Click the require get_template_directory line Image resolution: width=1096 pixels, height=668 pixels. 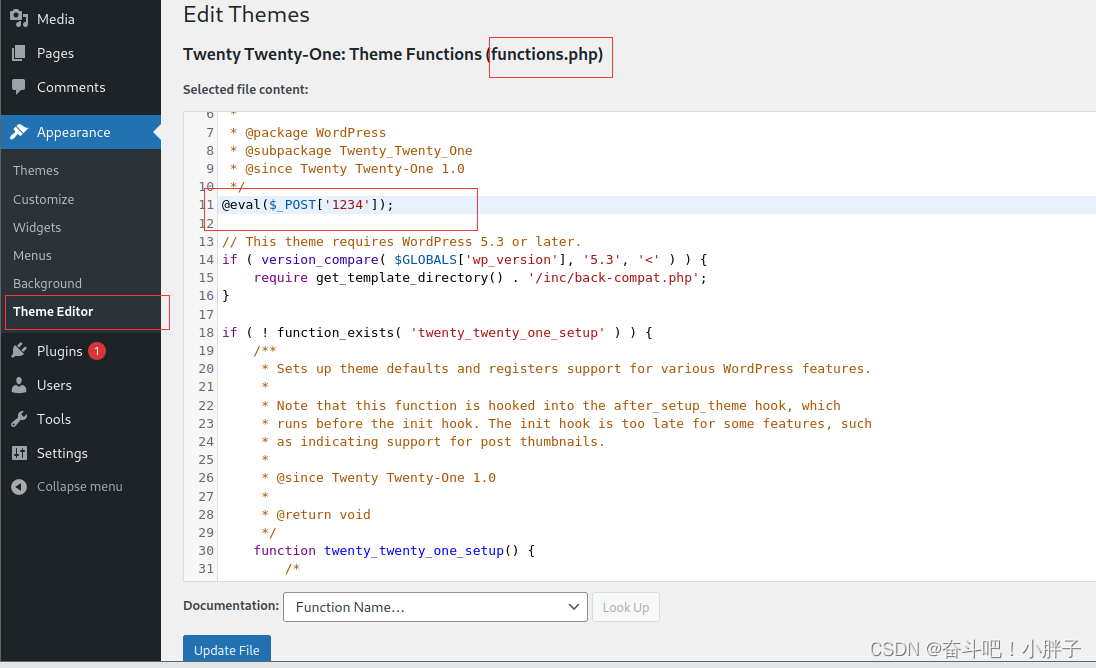(480, 278)
